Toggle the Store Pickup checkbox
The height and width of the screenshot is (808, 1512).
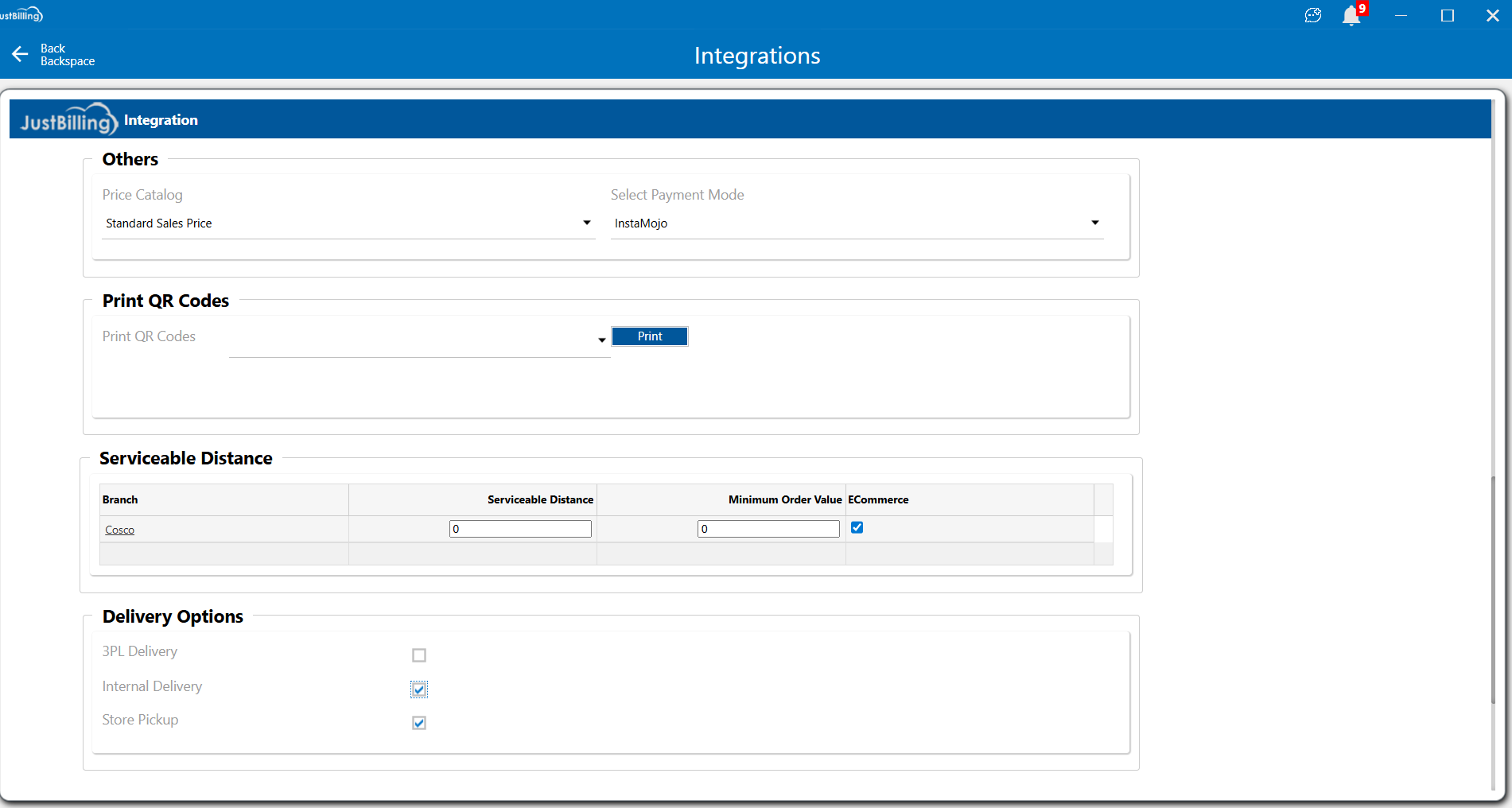[x=419, y=723]
